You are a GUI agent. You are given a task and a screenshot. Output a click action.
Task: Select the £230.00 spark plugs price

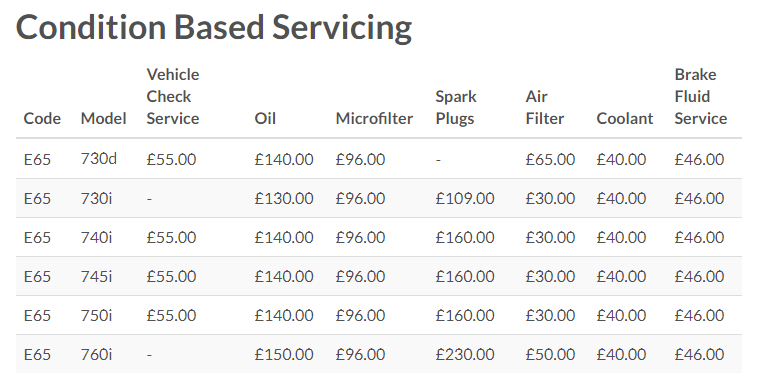tap(465, 354)
